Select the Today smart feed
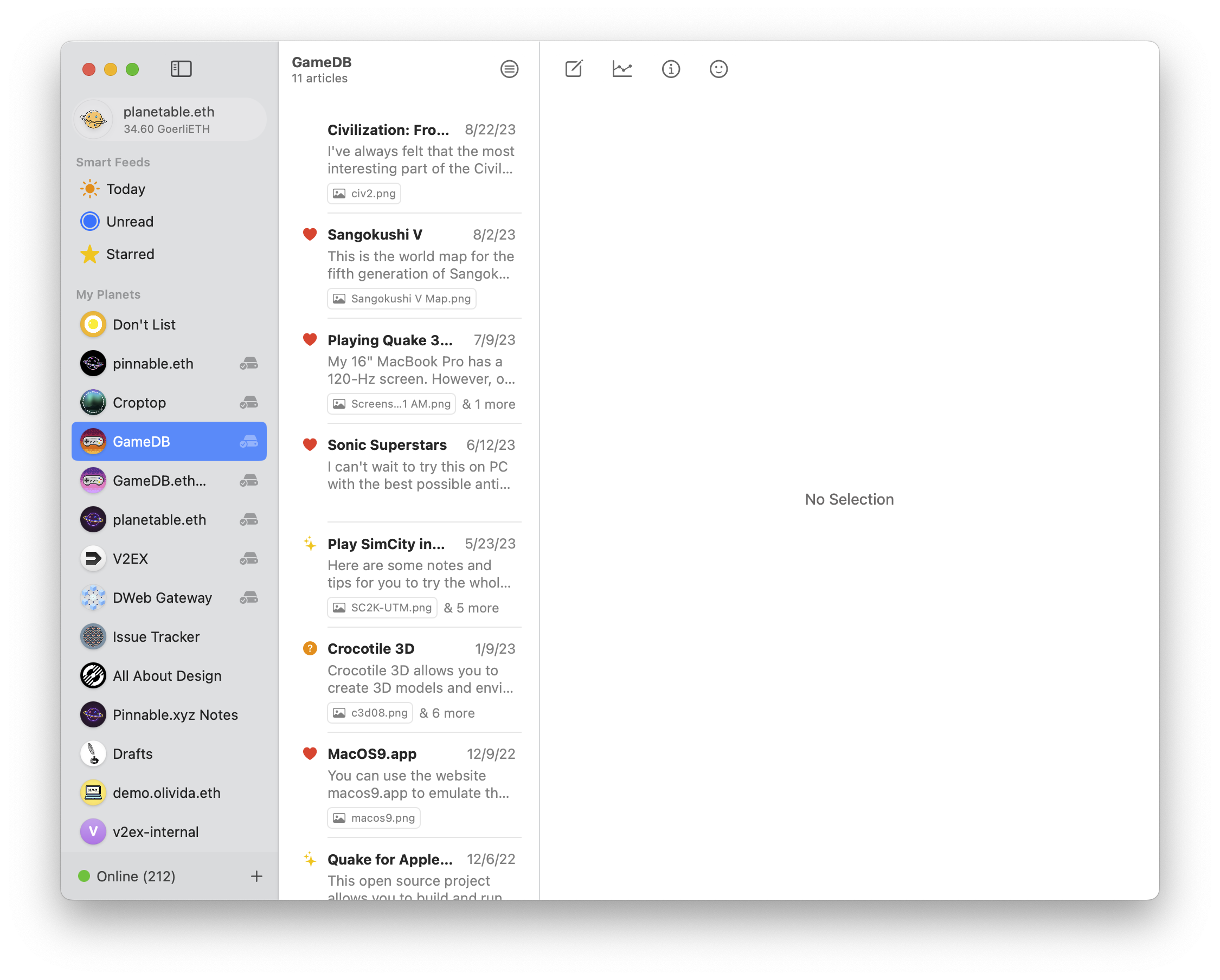 pos(126,189)
